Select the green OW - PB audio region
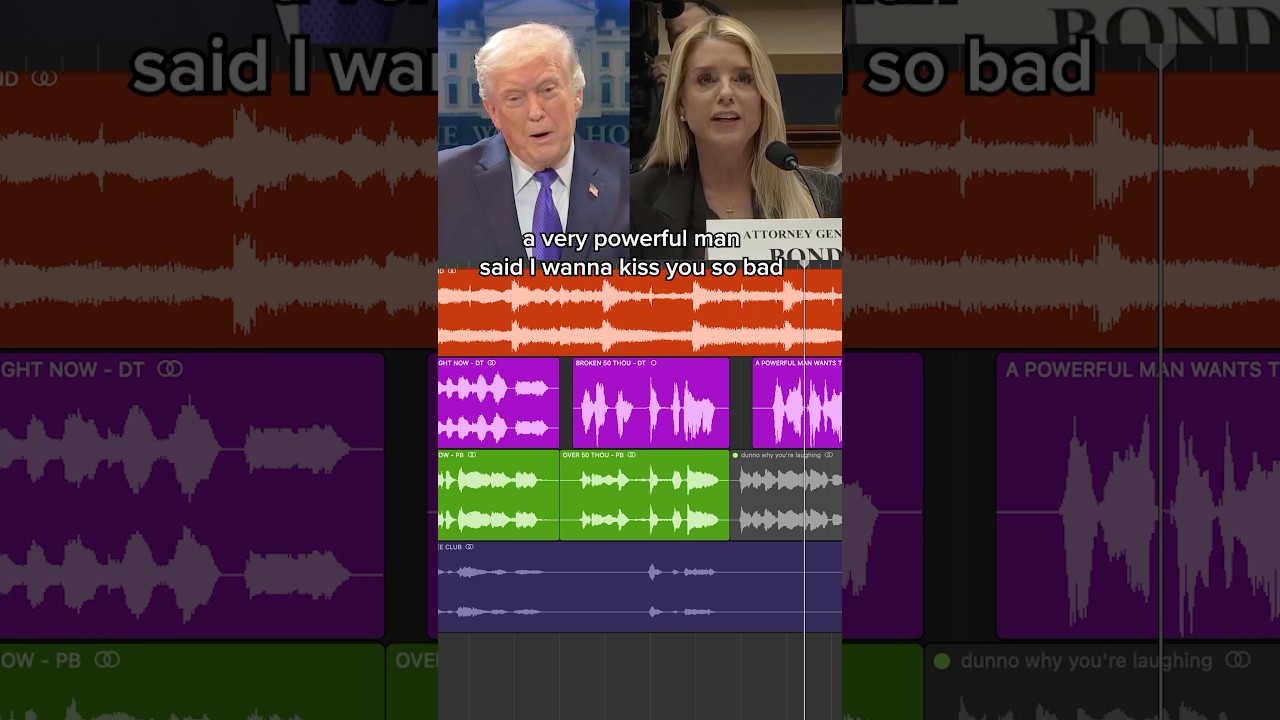The image size is (1280, 720). tap(498, 495)
